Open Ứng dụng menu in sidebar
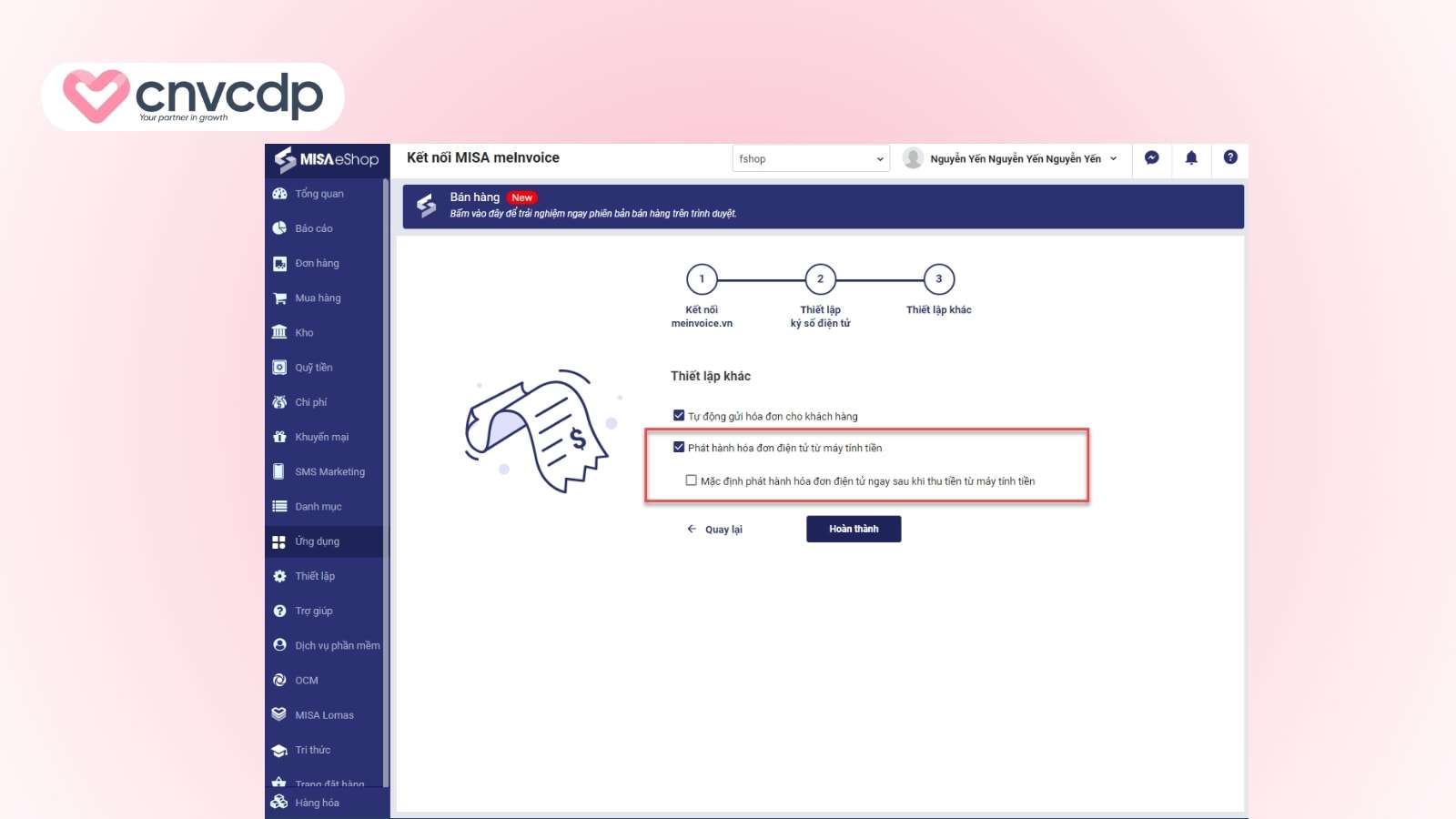1456x819 pixels. (x=317, y=541)
